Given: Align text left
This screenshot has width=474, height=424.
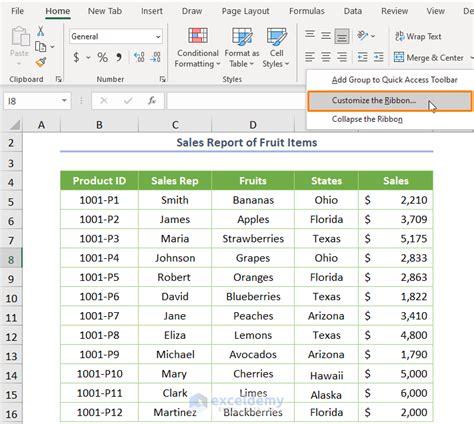Looking at the screenshot, I should click(310, 57).
